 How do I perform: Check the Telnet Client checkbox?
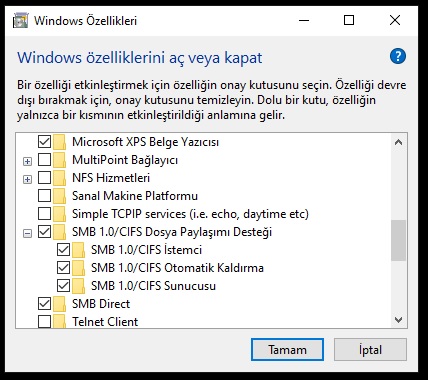click(44, 322)
